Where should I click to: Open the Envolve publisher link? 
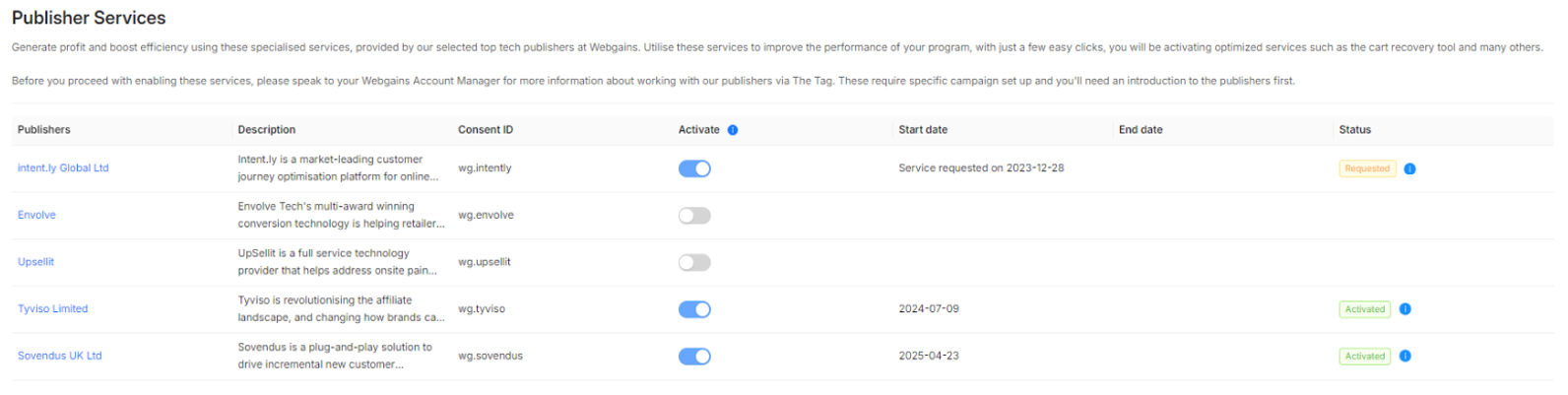pos(36,215)
